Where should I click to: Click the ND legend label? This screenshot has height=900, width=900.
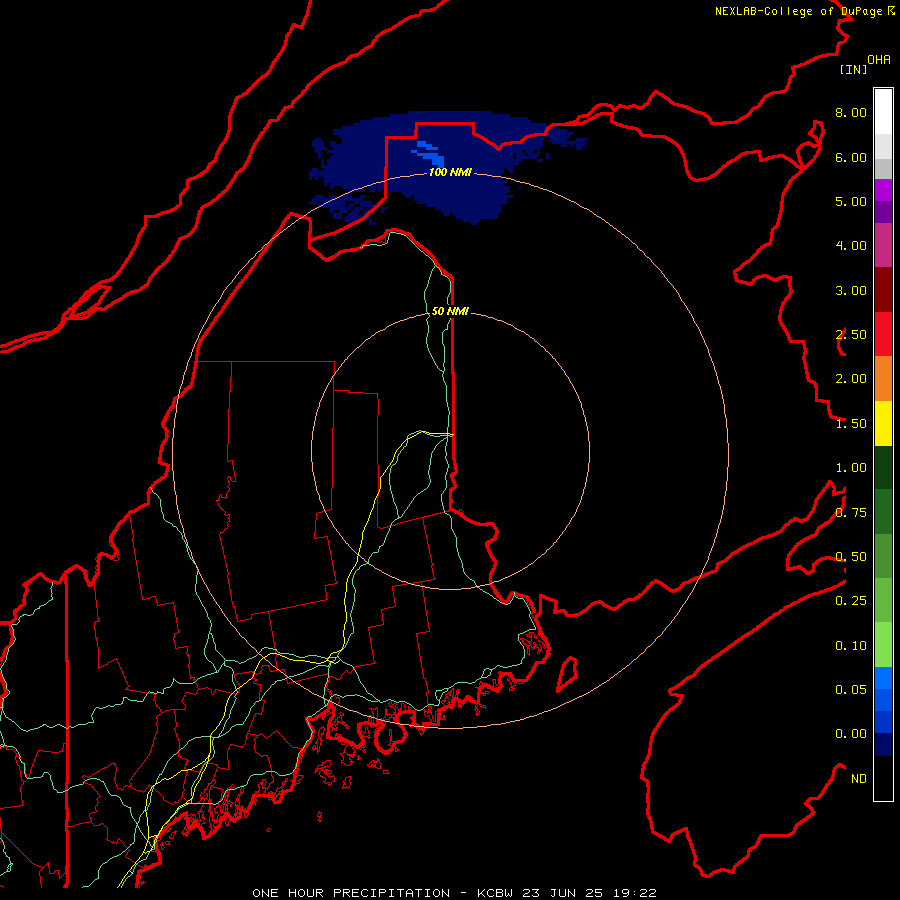pyautogui.click(x=859, y=779)
